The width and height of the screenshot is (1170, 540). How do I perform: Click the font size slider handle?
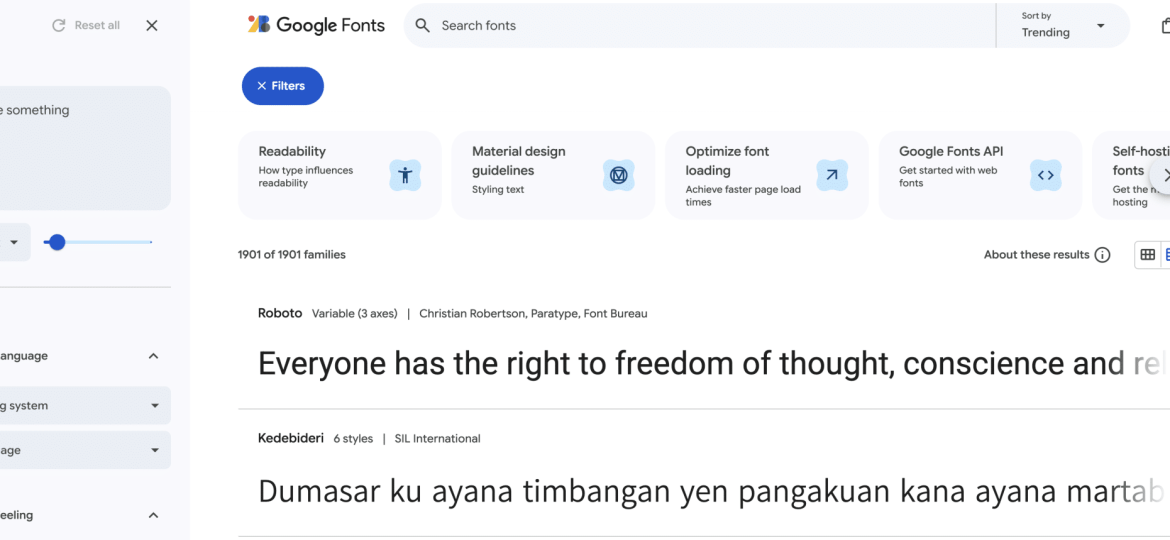click(57, 242)
